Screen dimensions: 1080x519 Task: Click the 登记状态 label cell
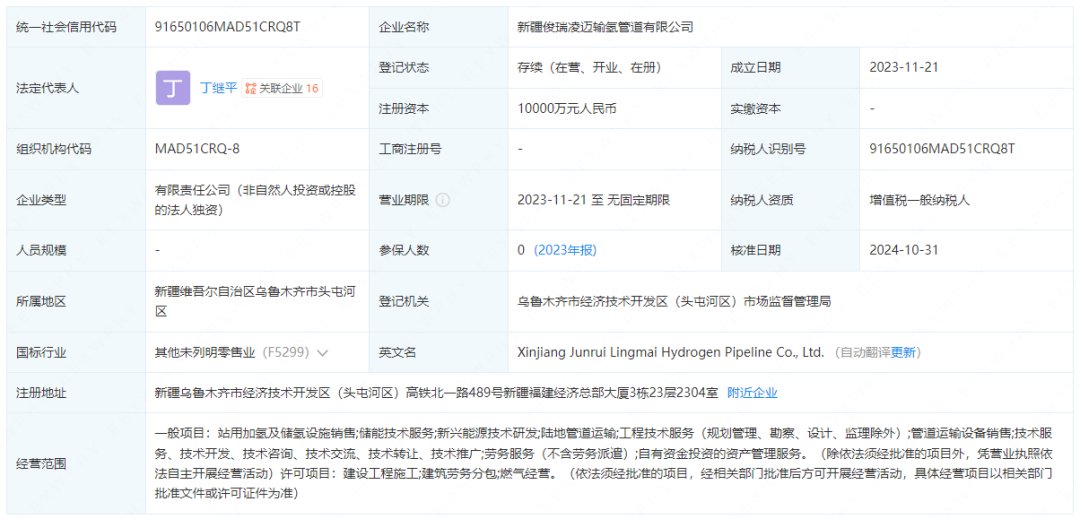point(439,67)
